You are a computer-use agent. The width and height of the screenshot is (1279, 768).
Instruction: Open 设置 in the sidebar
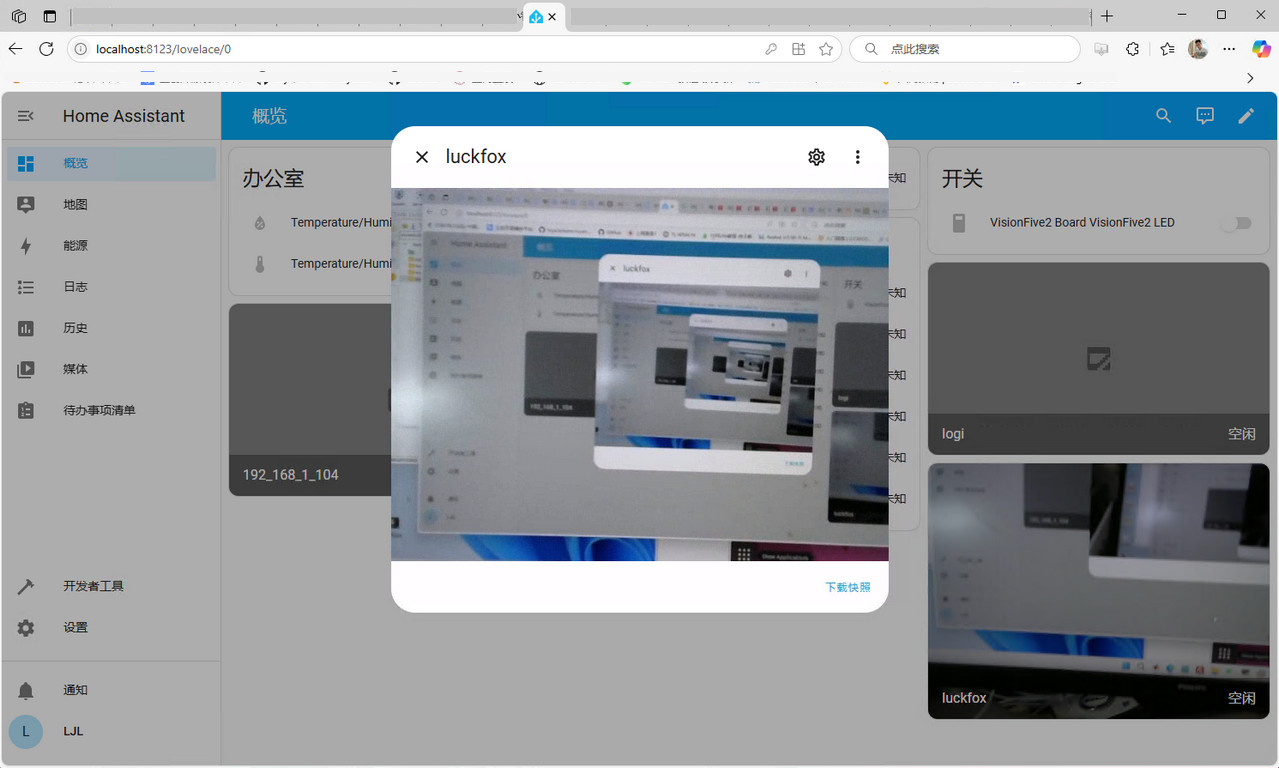[111, 627]
